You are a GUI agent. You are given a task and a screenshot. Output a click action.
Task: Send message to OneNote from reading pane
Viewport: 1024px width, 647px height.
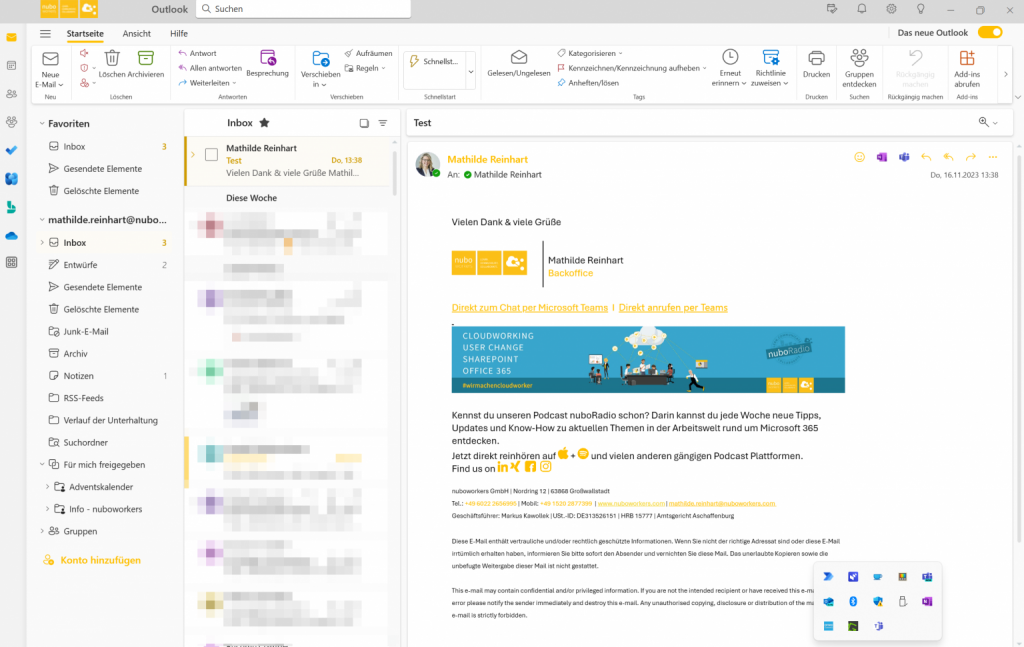[882, 157]
